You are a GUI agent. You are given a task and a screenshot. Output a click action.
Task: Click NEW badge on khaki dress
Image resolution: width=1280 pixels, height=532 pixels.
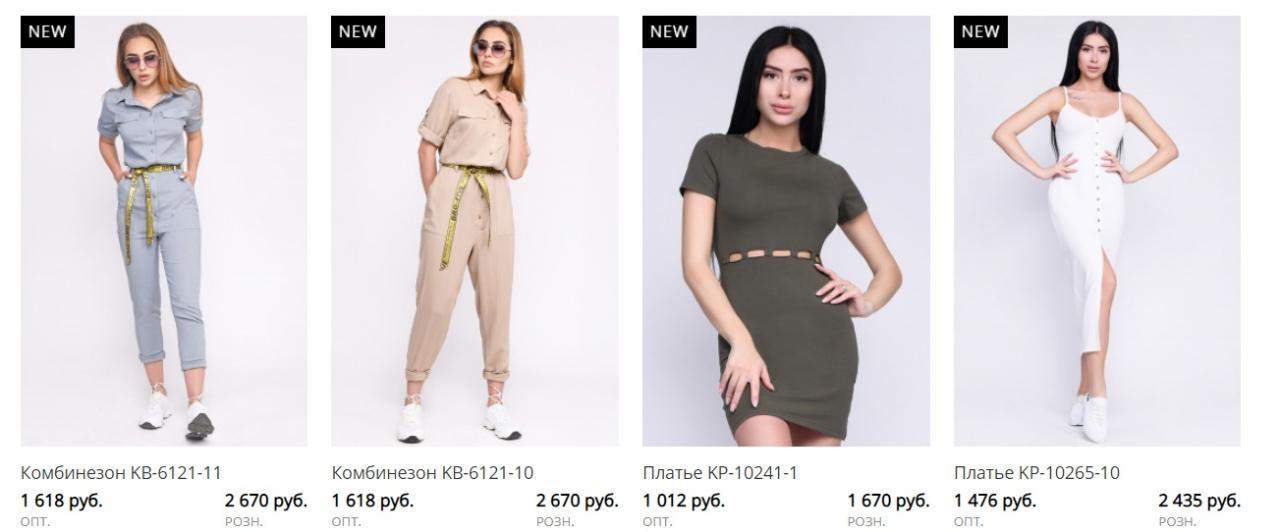(670, 31)
